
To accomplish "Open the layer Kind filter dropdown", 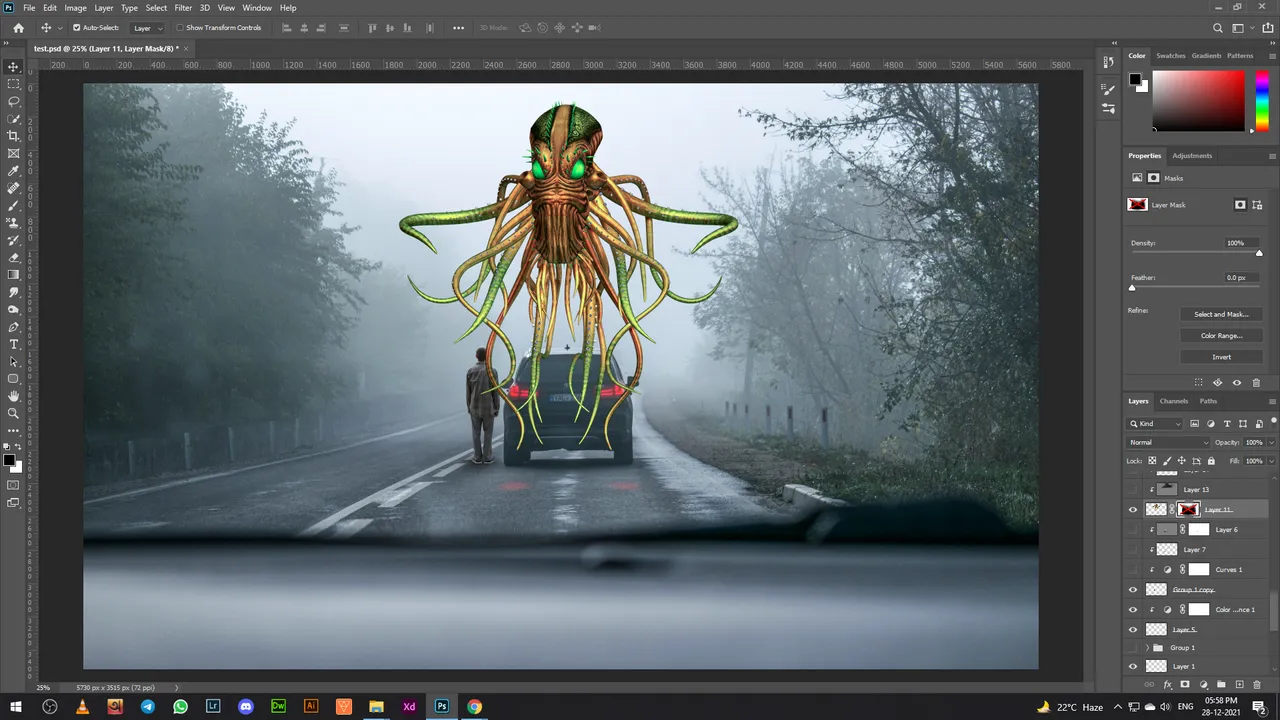I will 1156,424.
